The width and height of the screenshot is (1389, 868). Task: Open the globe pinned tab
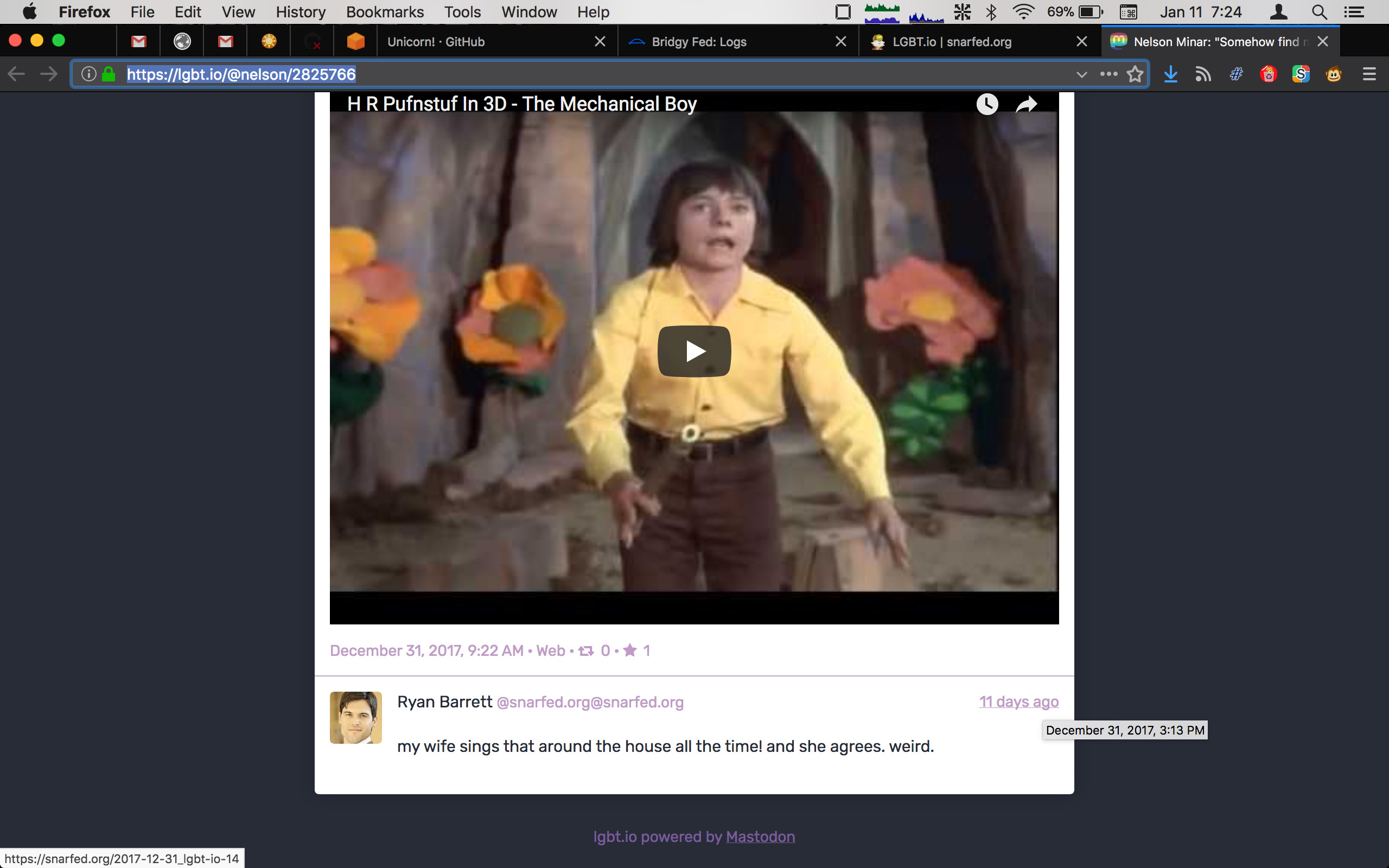(x=182, y=41)
